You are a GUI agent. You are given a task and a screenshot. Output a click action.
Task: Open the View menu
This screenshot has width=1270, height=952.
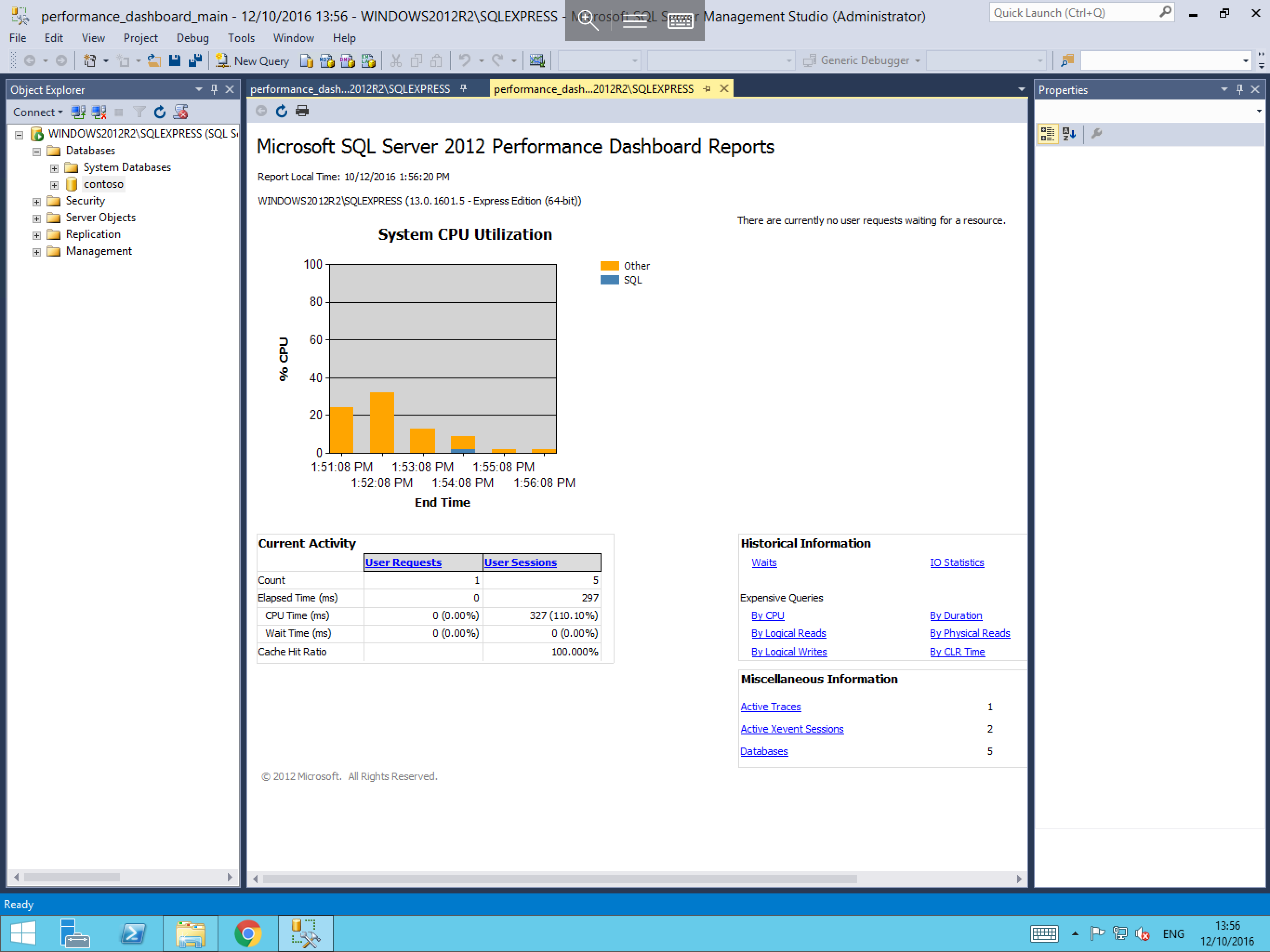93,38
